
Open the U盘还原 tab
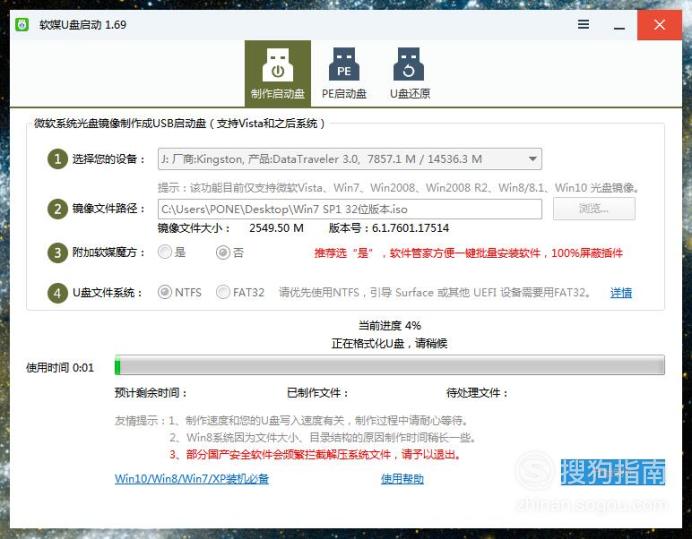tap(410, 73)
